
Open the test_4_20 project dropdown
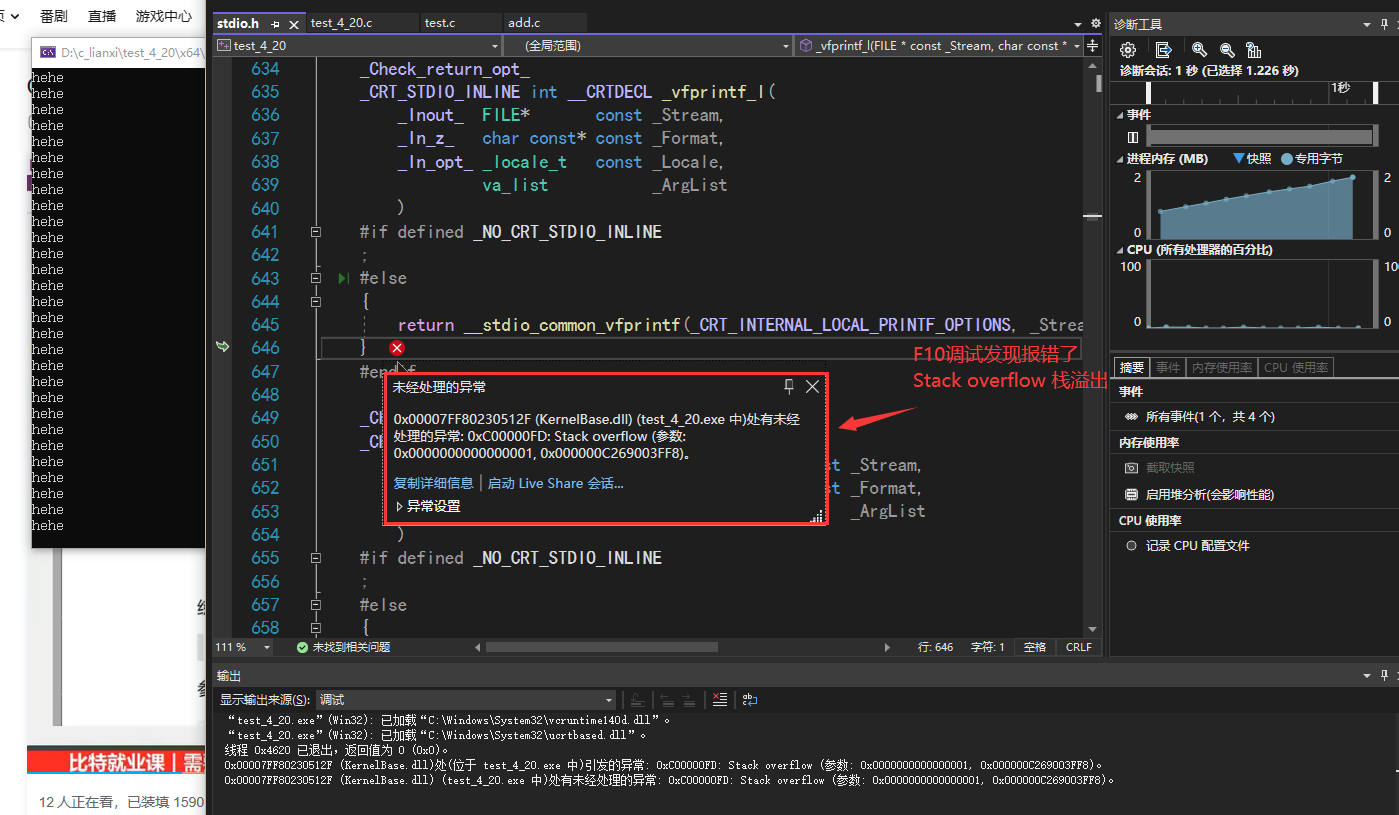pyautogui.click(x=357, y=46)
